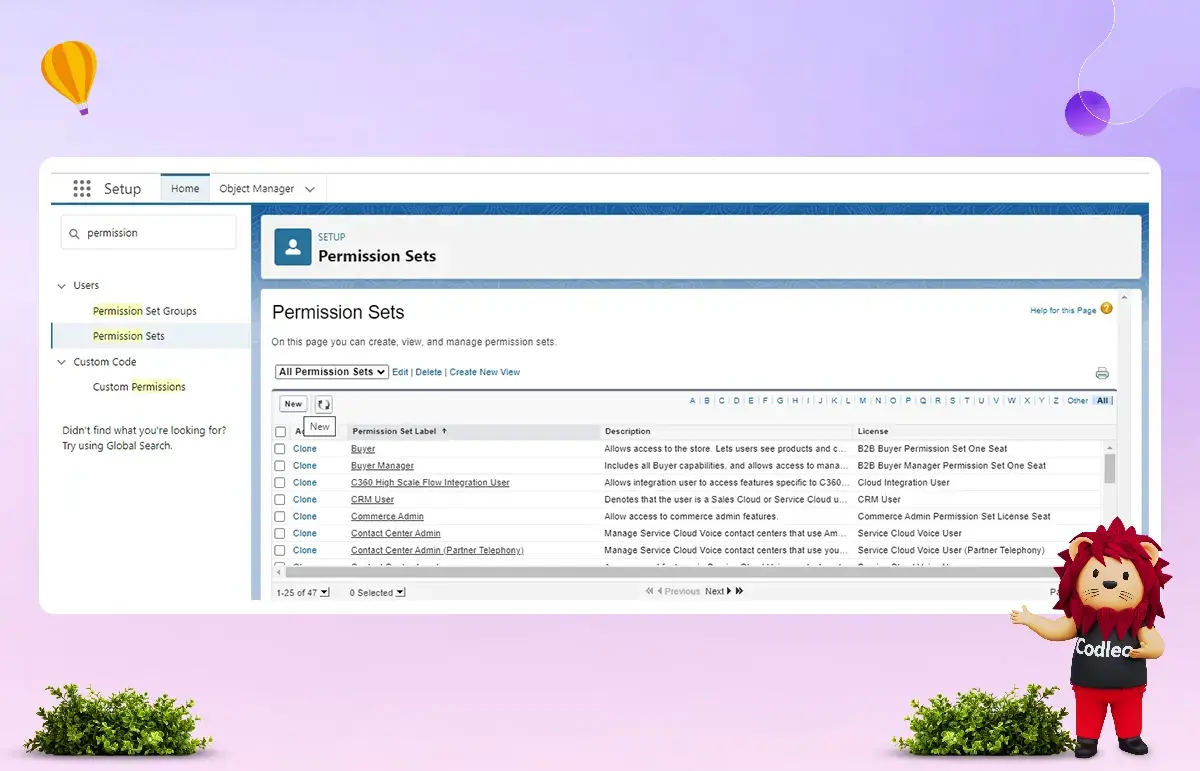Image resolution: width=1200 pixels, height=771 pixels.
Task: Click the New button
Action: tap(293, 404)
